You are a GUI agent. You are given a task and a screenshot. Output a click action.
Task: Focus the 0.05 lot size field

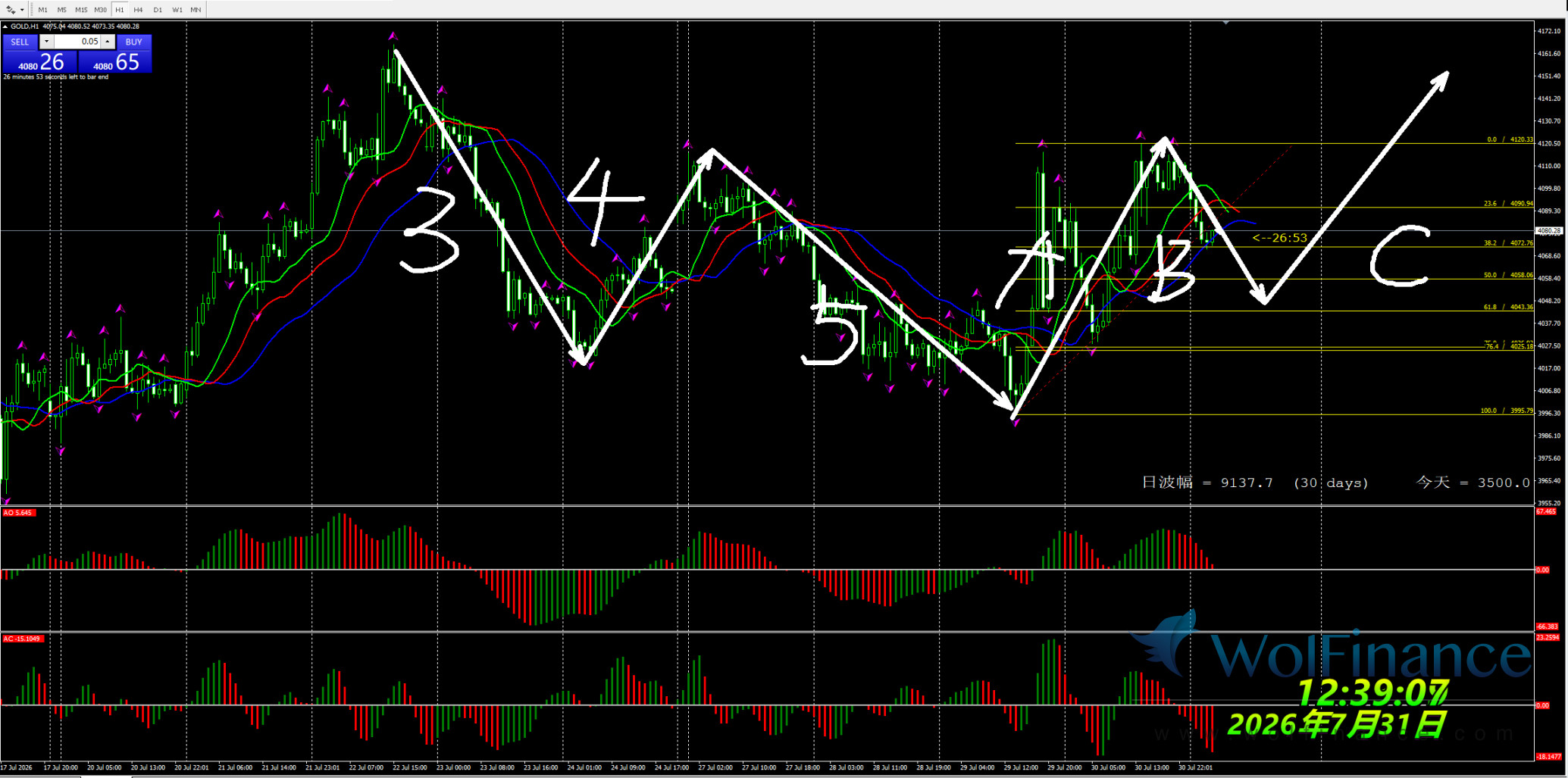pyautogui.click(x=77, y=42)
